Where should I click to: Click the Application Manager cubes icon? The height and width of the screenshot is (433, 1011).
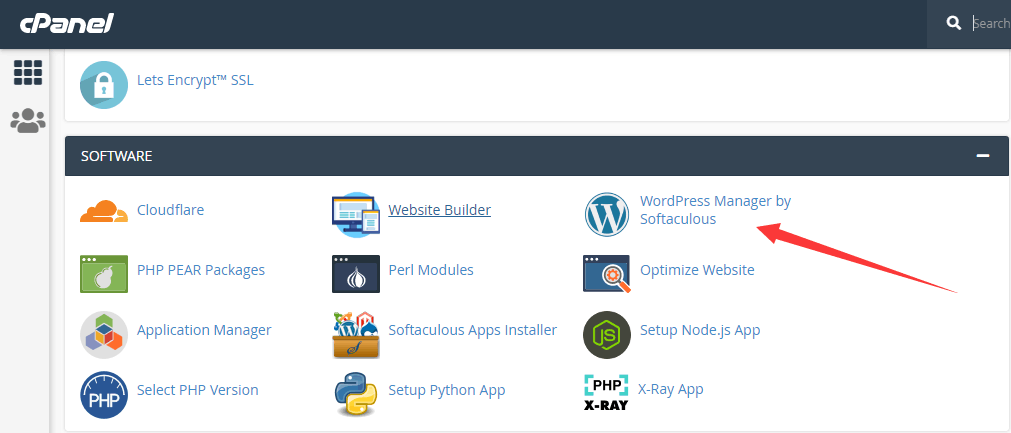(104, 335)
